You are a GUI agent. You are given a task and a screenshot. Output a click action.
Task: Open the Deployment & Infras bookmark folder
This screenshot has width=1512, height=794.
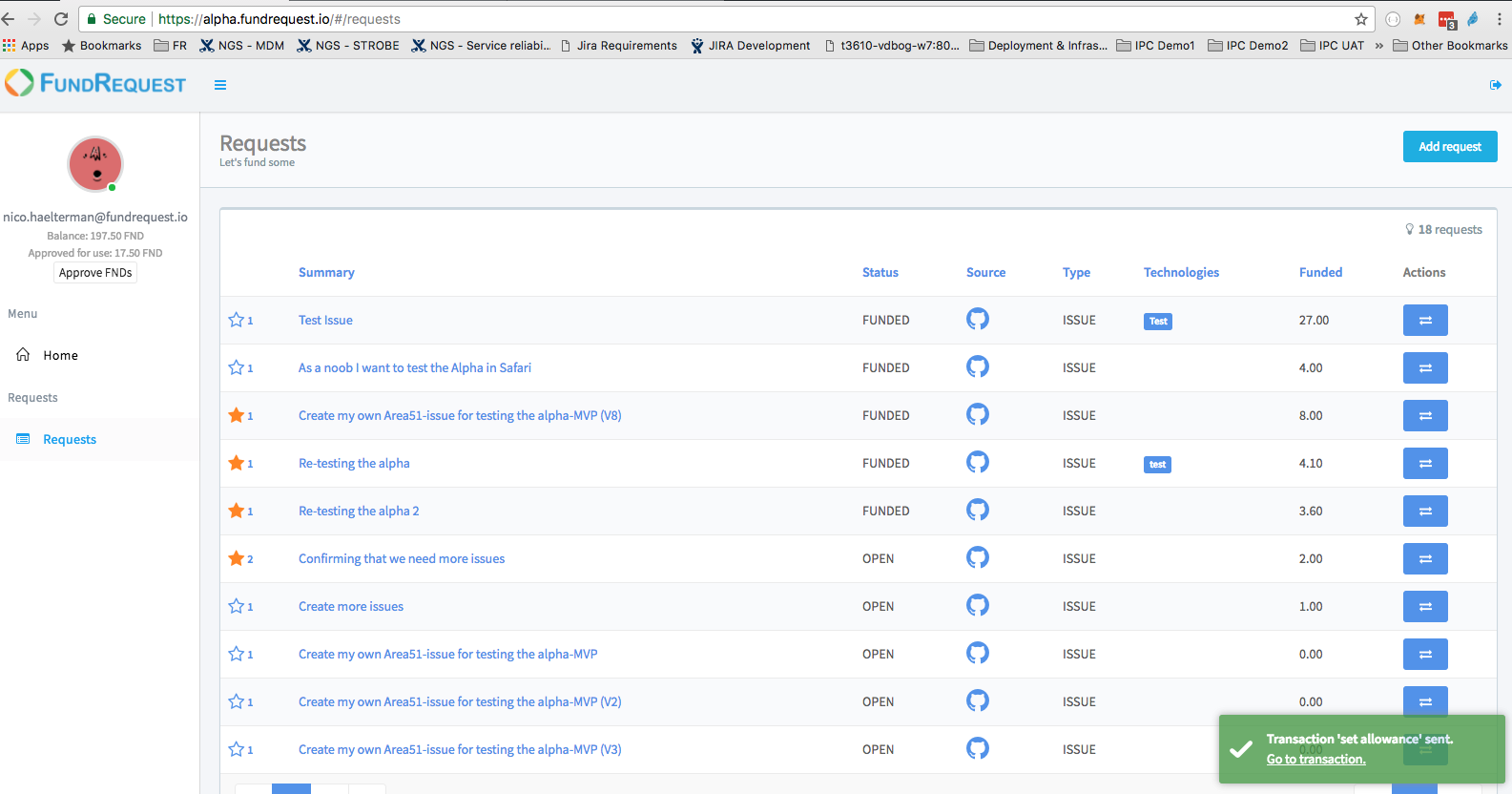click(1039, 45)
